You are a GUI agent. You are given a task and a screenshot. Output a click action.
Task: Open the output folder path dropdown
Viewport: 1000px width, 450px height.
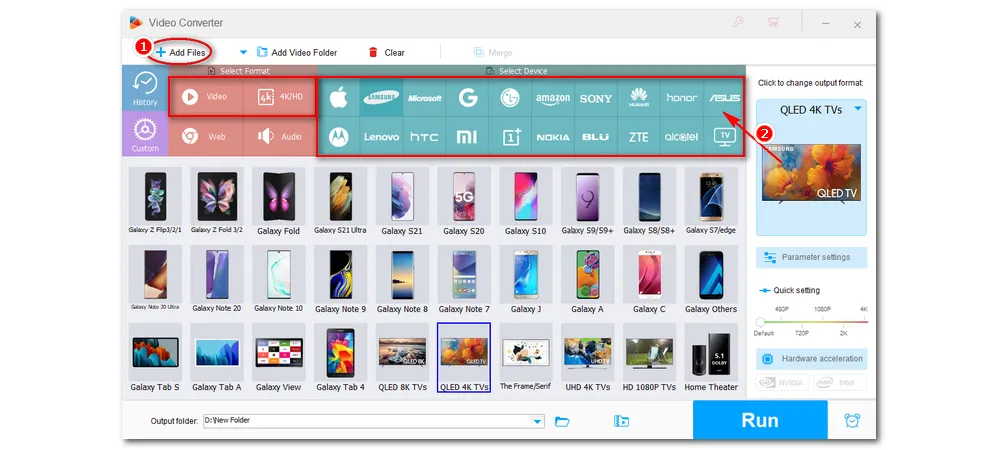tap(538, 421)
